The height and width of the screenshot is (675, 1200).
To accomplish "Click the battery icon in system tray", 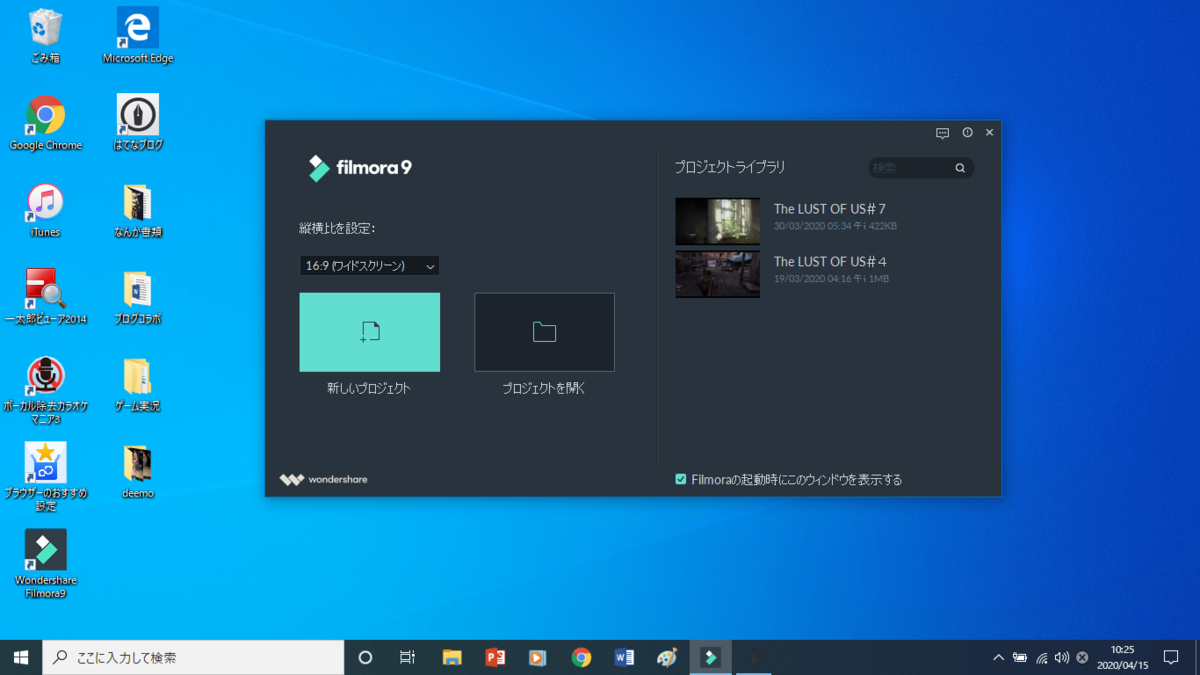I will 1020,658.
